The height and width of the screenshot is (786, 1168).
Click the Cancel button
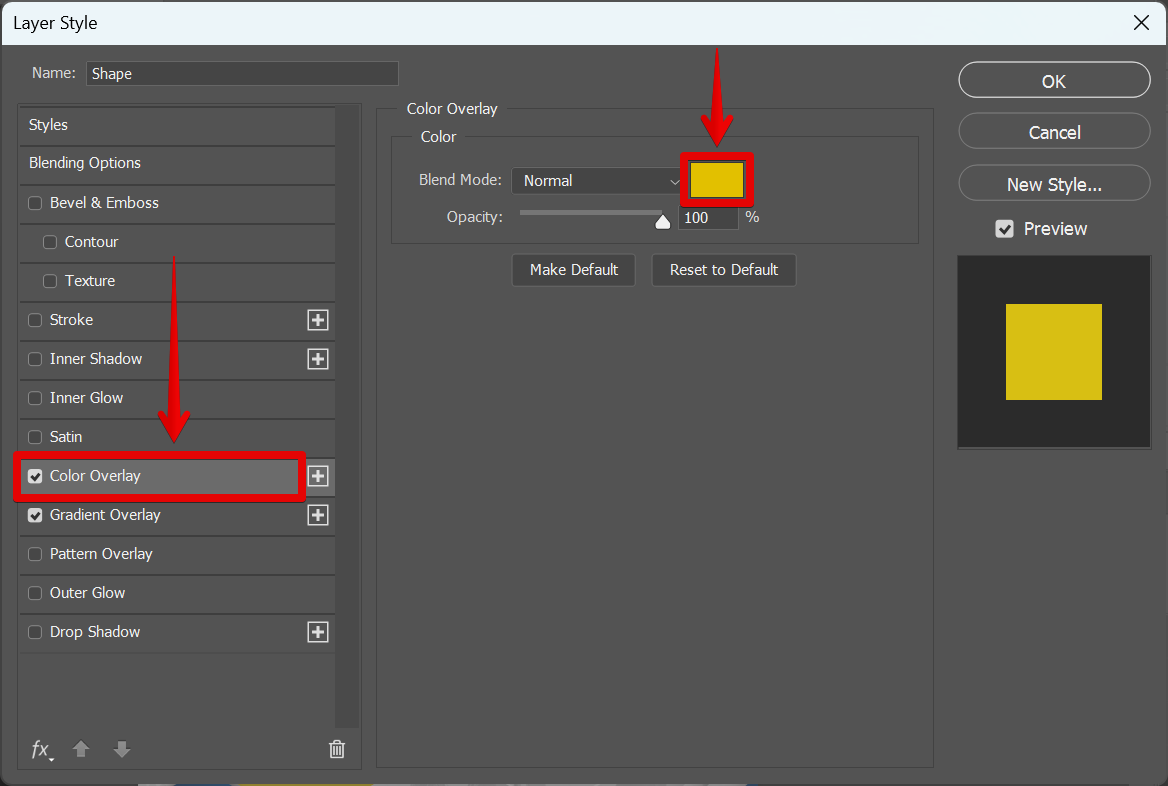(1054, 132)
